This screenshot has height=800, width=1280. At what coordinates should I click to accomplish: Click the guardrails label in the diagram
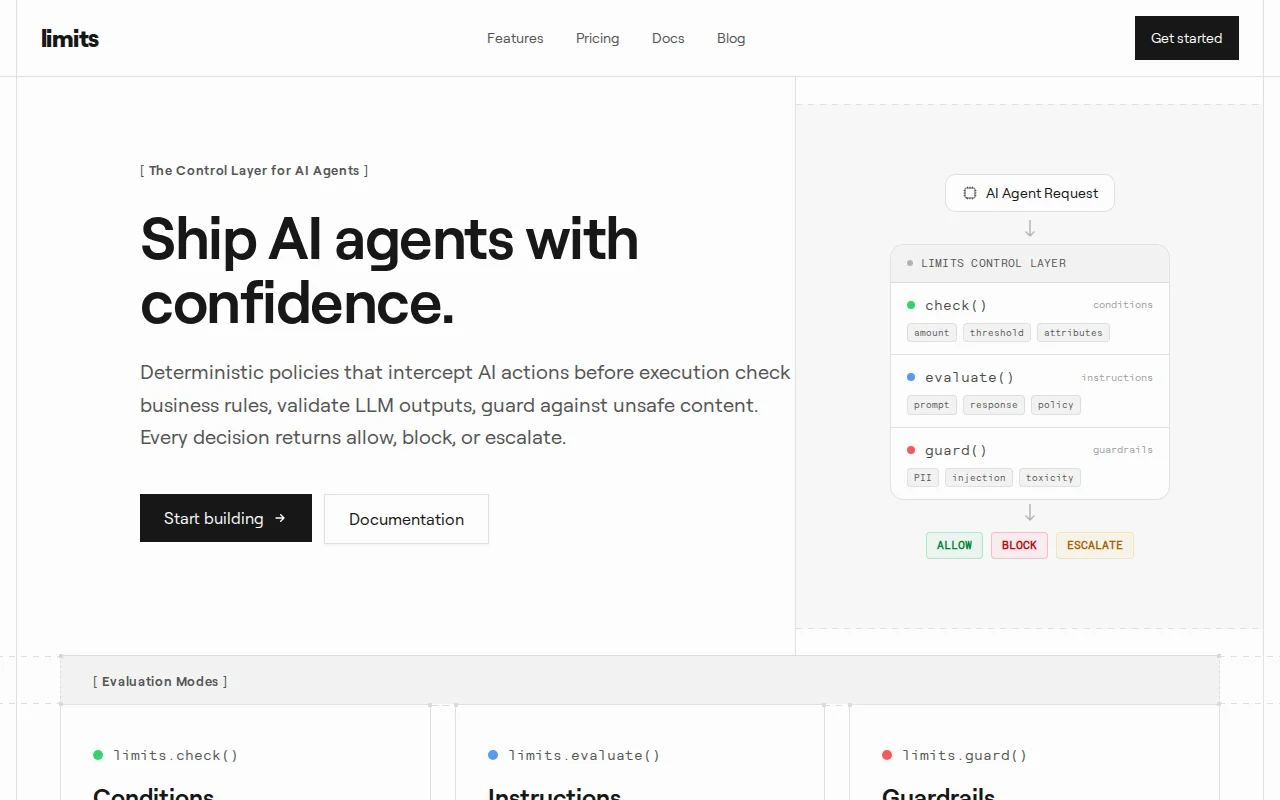coord(1123,450)
